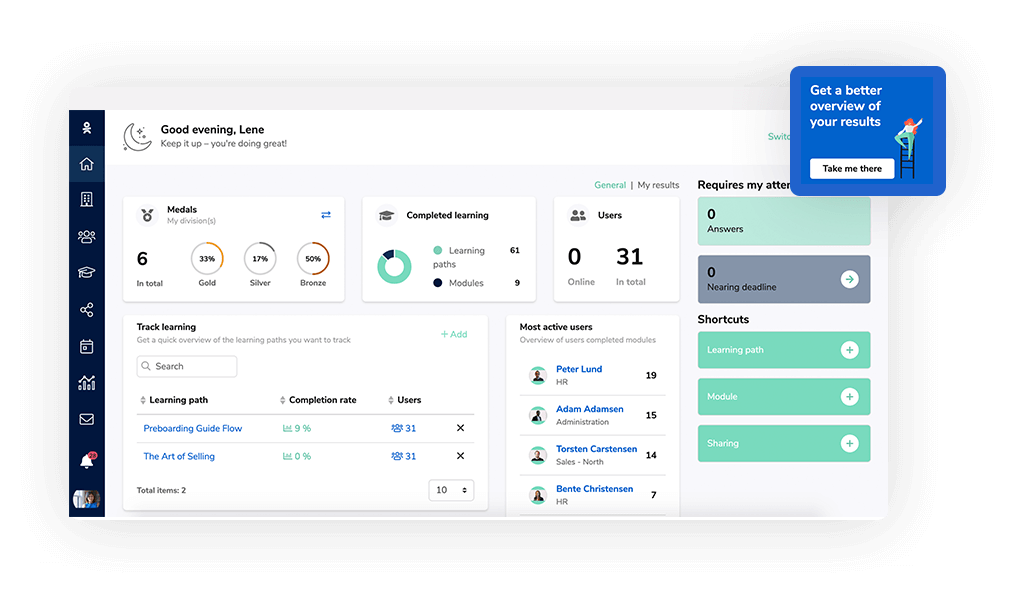View statistics via the bar chart icon
Screen dimensions: 1017x593
[x=87, y=382]
